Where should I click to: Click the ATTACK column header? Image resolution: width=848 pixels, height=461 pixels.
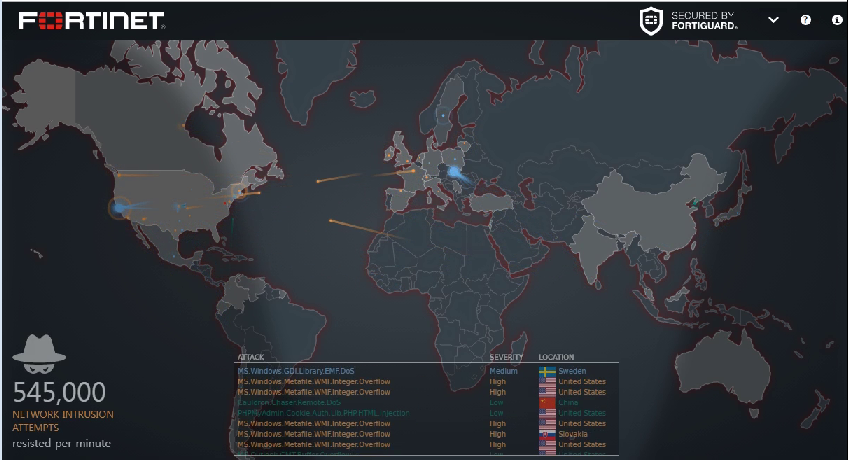coord(250,357)
